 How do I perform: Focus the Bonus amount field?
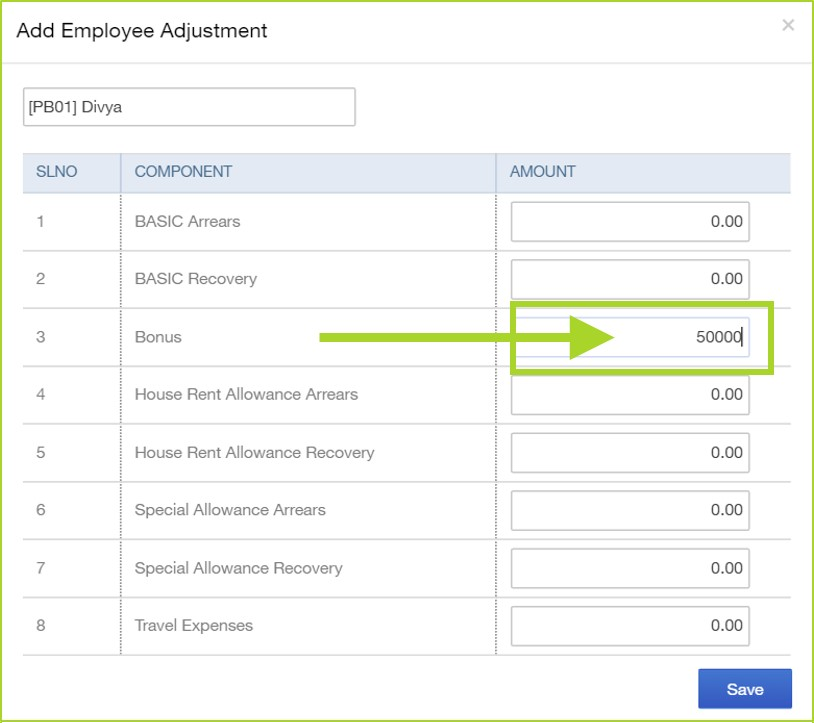[x=632, y=337]
